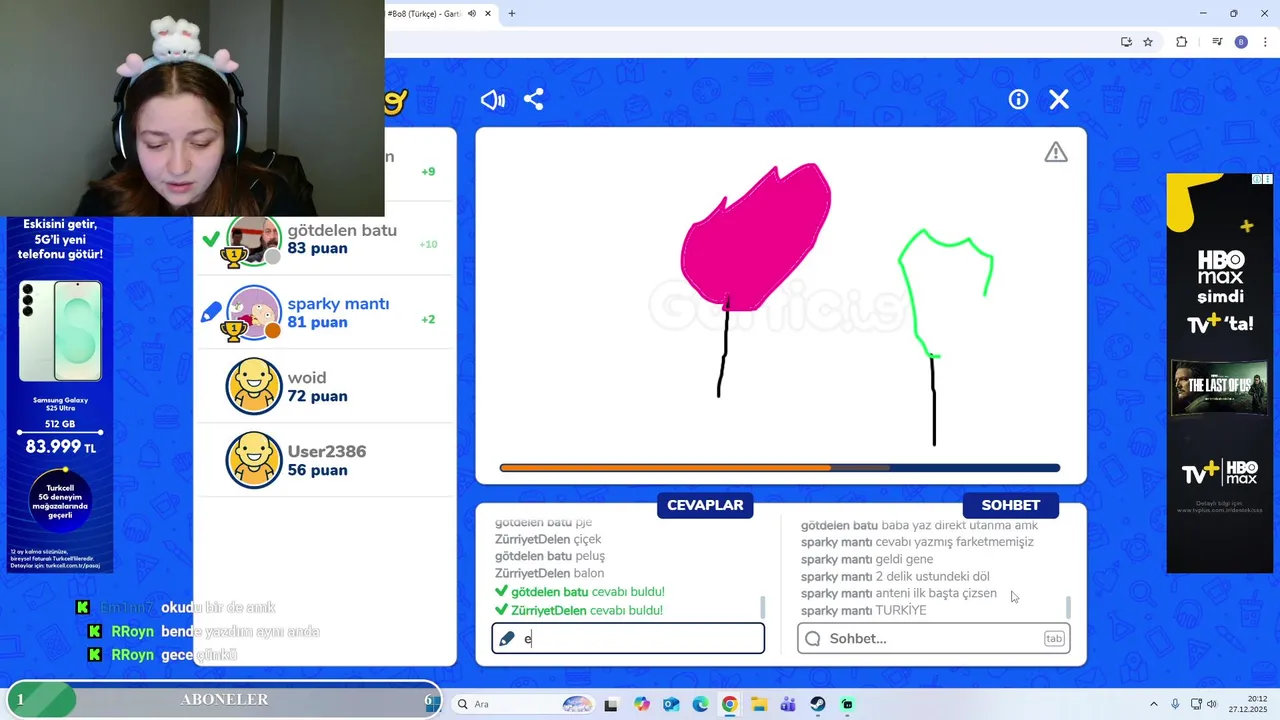
Task: Open Microsoft Edge from the taskbar
Action: point(700,704)
